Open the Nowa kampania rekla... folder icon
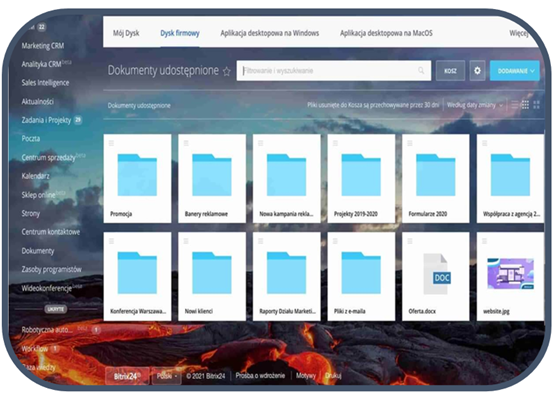 (x=287, y=175)
